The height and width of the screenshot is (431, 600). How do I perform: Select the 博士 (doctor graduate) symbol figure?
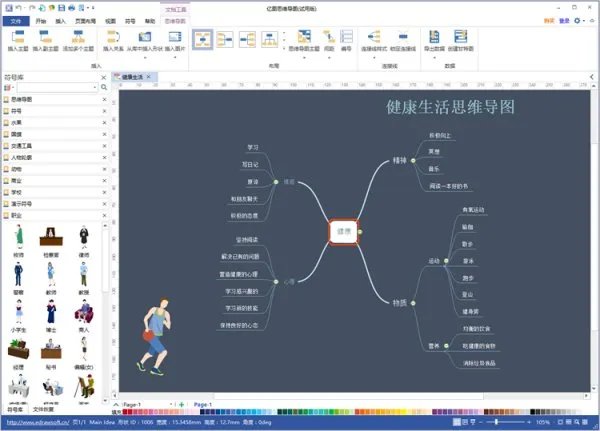[x=51, y=312]
